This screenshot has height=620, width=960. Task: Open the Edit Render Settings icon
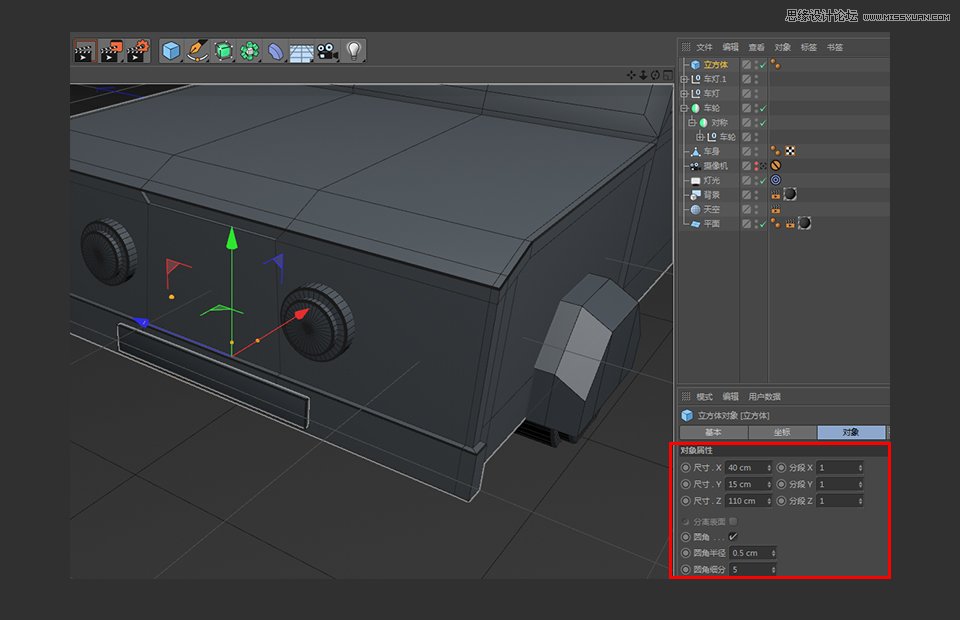pos(140,51)
